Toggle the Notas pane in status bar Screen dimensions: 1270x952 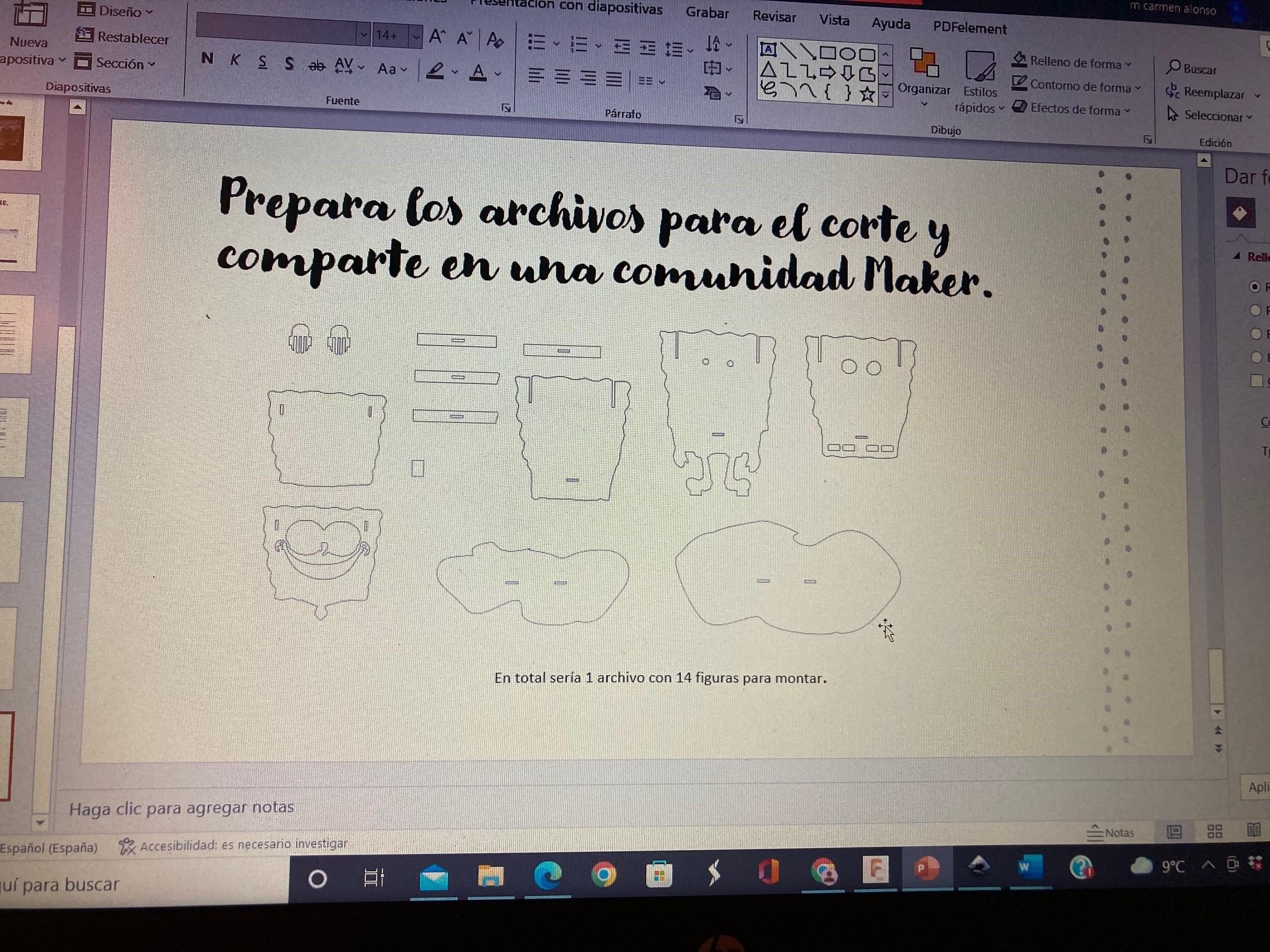coord(1110,832)
